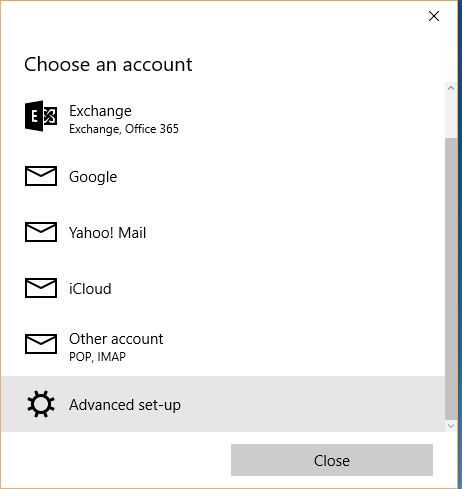Image resolution: width=462 pixels, height=489 pixels.
Task: Click the scrollbar up arrow
Action: click(x=451, y=88)
